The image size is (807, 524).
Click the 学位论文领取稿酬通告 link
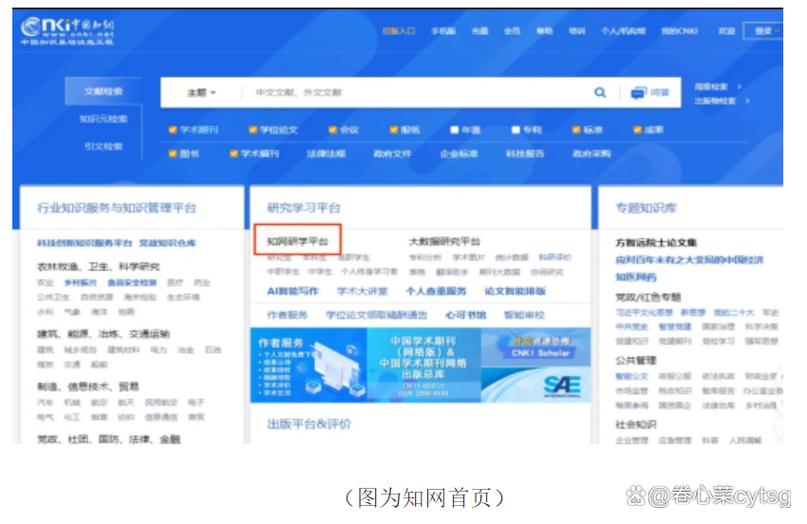[x=376, y=315]
